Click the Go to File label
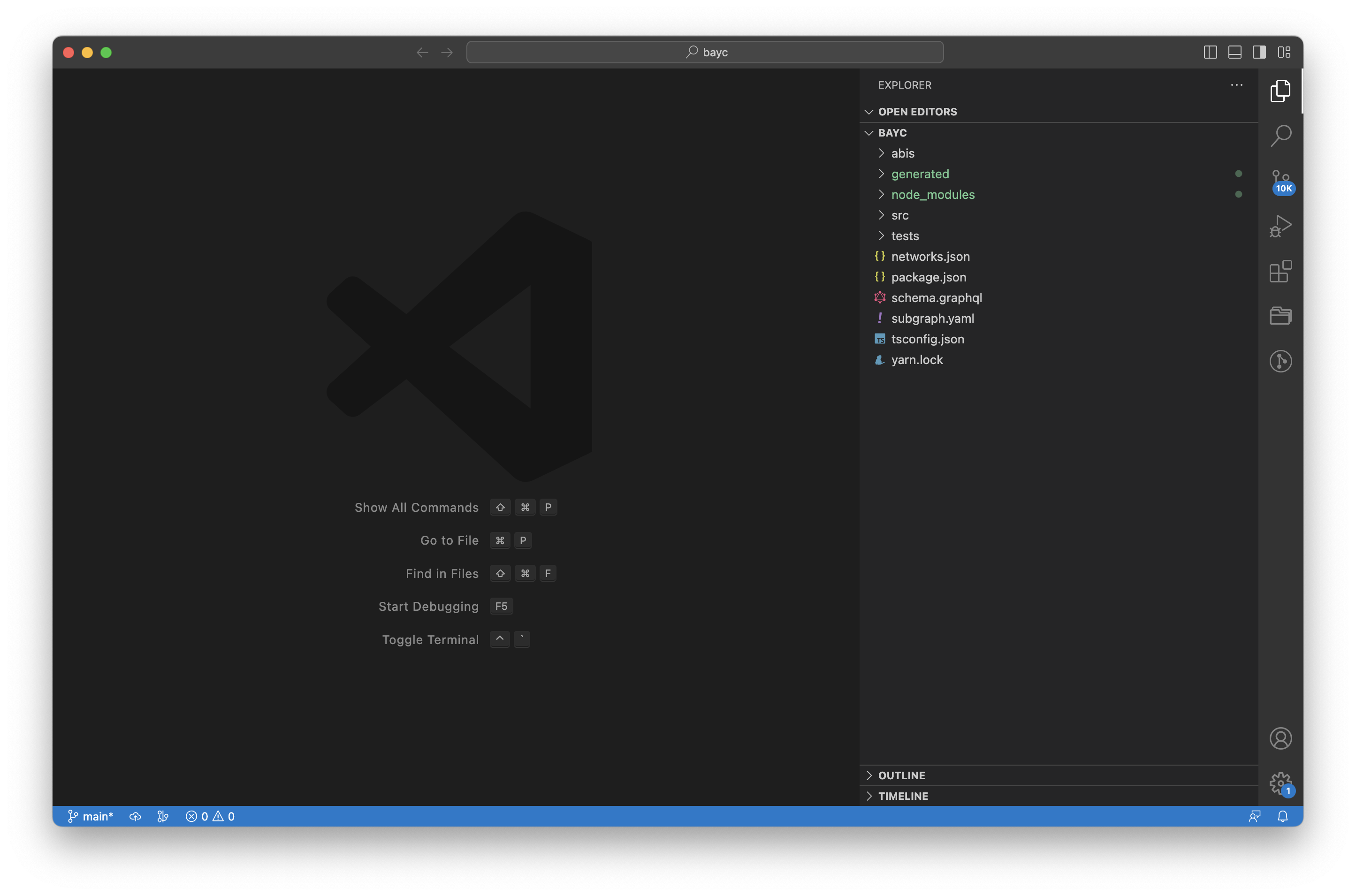This screenshot has width=1356, height=896. coord(449,540)
